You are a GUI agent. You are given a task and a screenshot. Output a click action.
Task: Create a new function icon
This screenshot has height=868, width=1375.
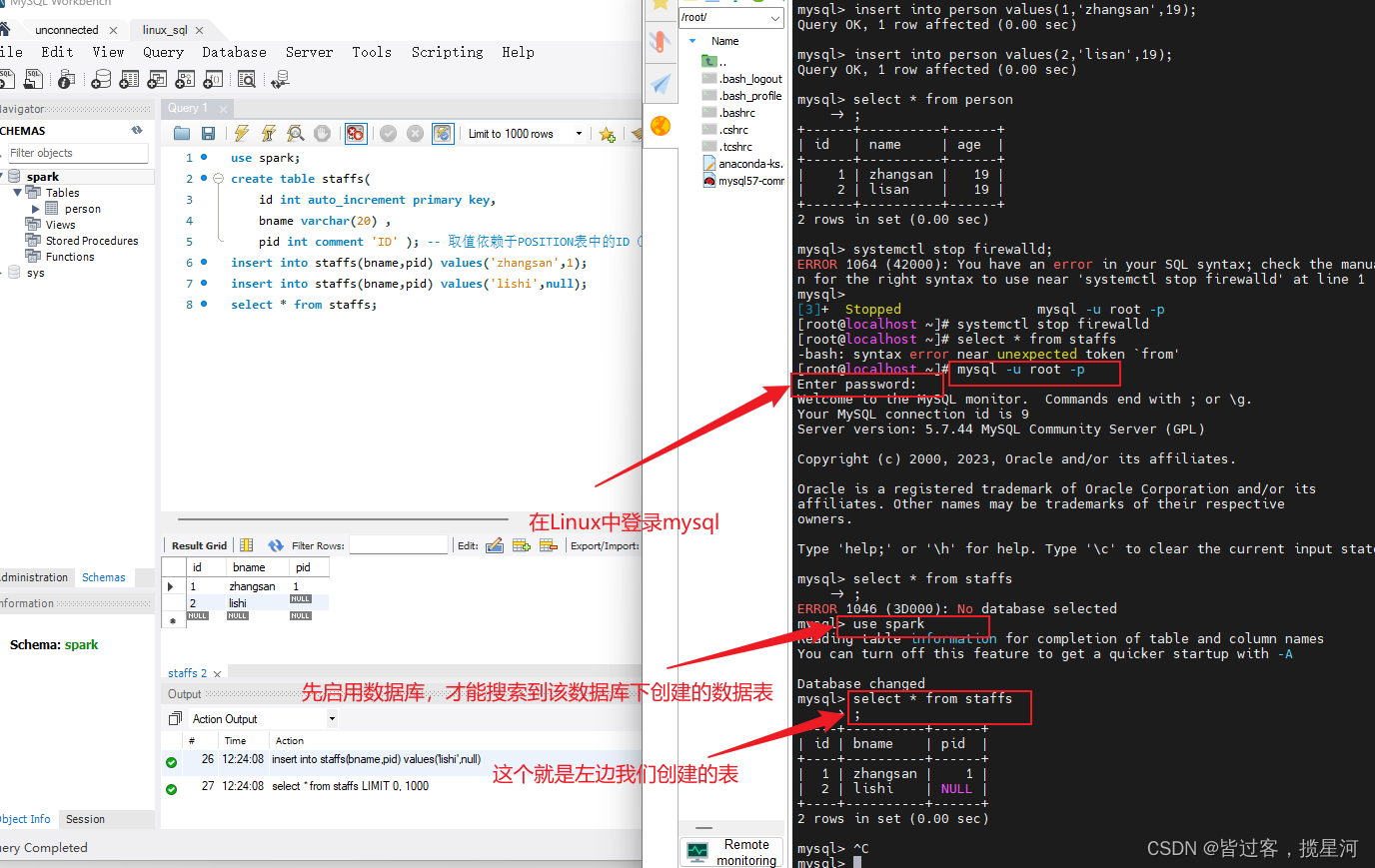pyautogui.click(x=213, y=79)
